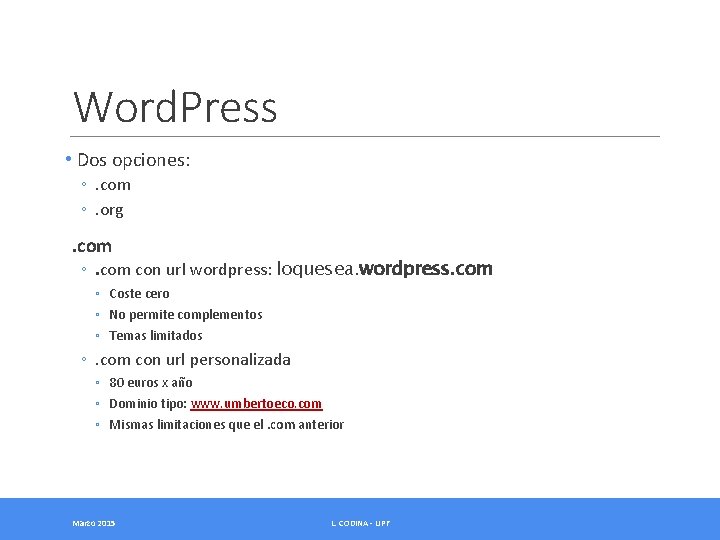720x540 pixels.
Task: Select the 'Temas limitados' bullet
Action: coord(156,336)
